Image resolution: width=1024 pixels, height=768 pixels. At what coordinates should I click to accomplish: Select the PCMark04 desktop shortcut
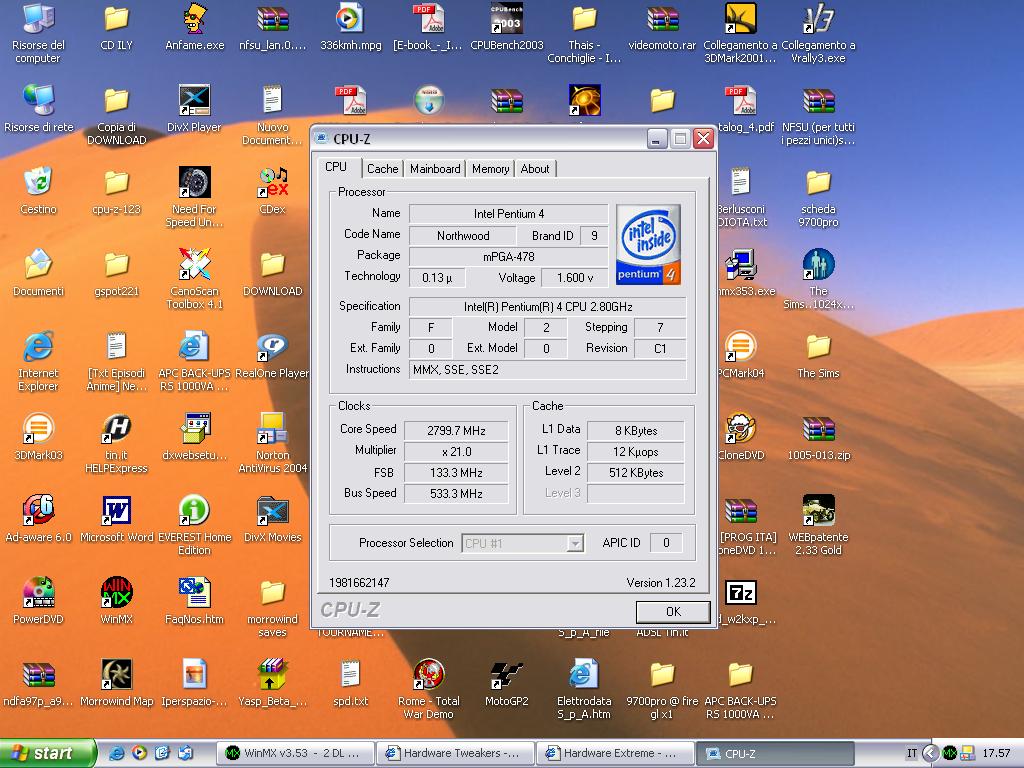[x=741, y=355]
